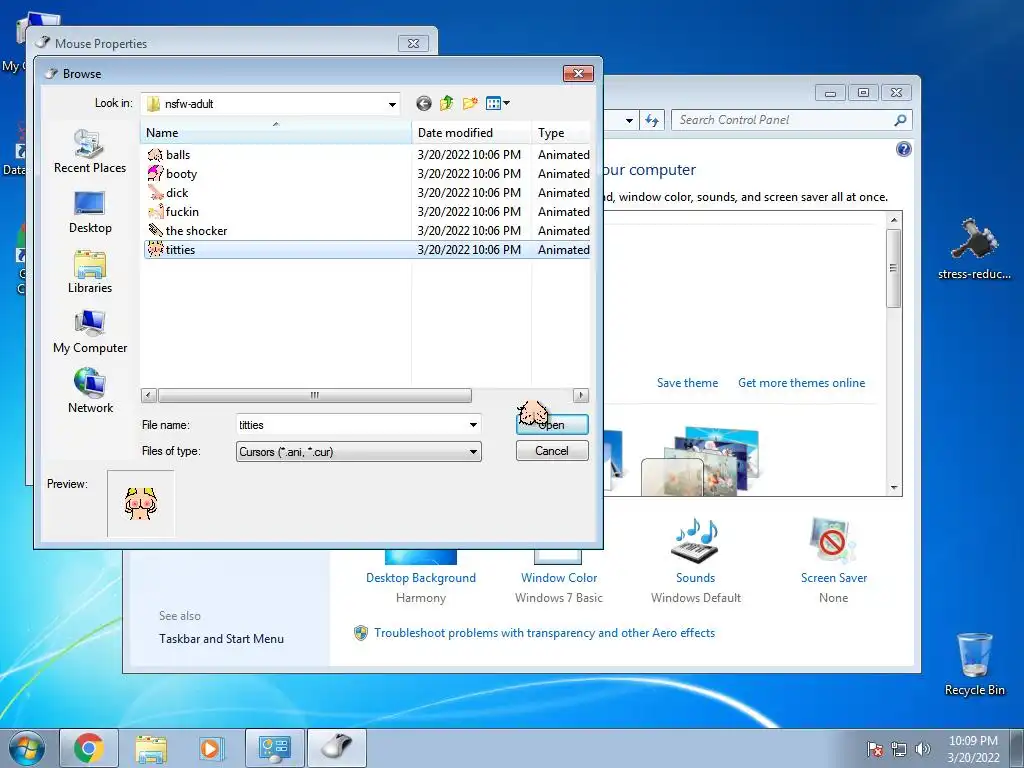The height and width of the screenshot is (768, 1024).
Task: Select the booty cursor file
Action: [367, 174]
